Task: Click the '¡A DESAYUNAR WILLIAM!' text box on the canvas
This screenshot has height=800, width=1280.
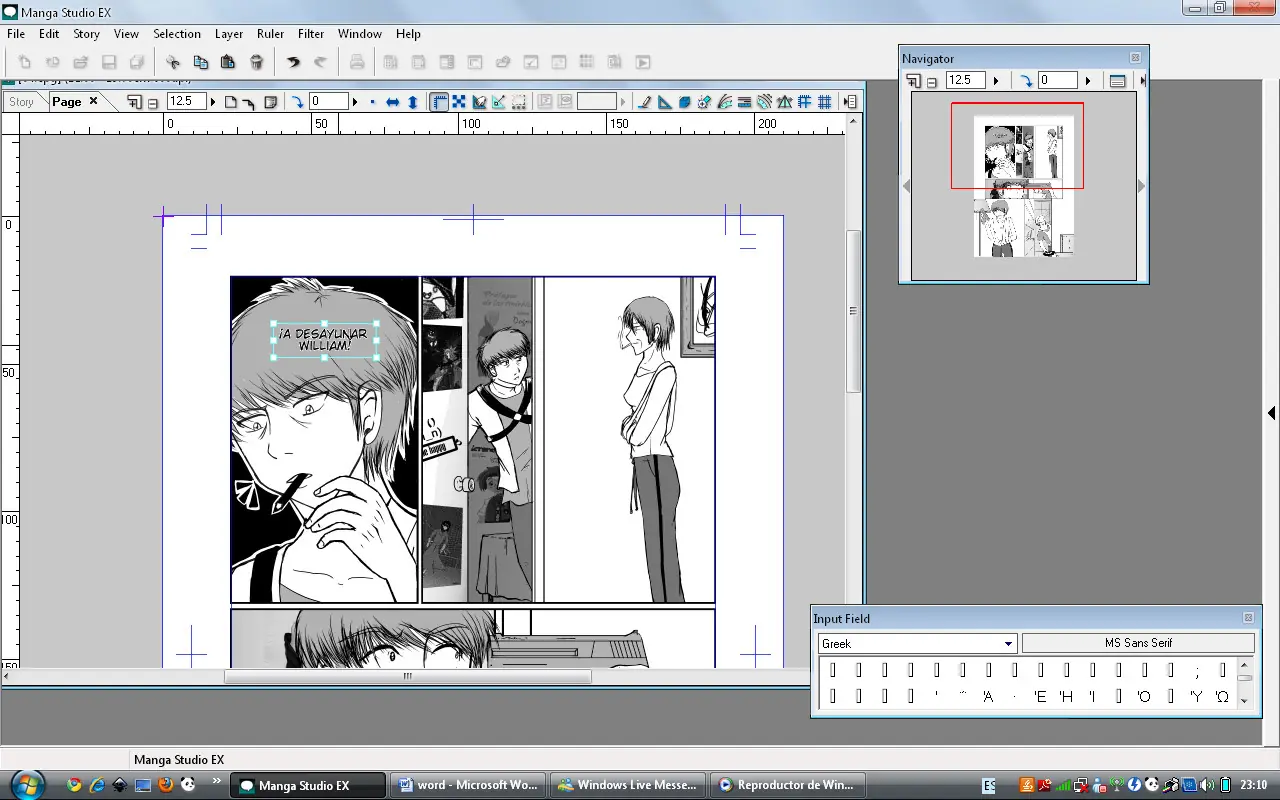Action: click(x=325, y=340)
